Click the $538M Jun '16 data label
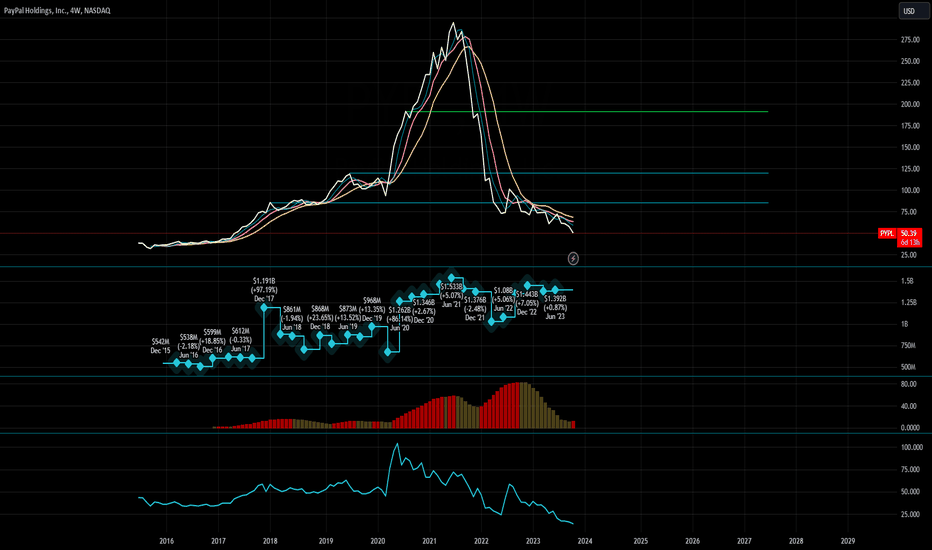 point(189,346)
